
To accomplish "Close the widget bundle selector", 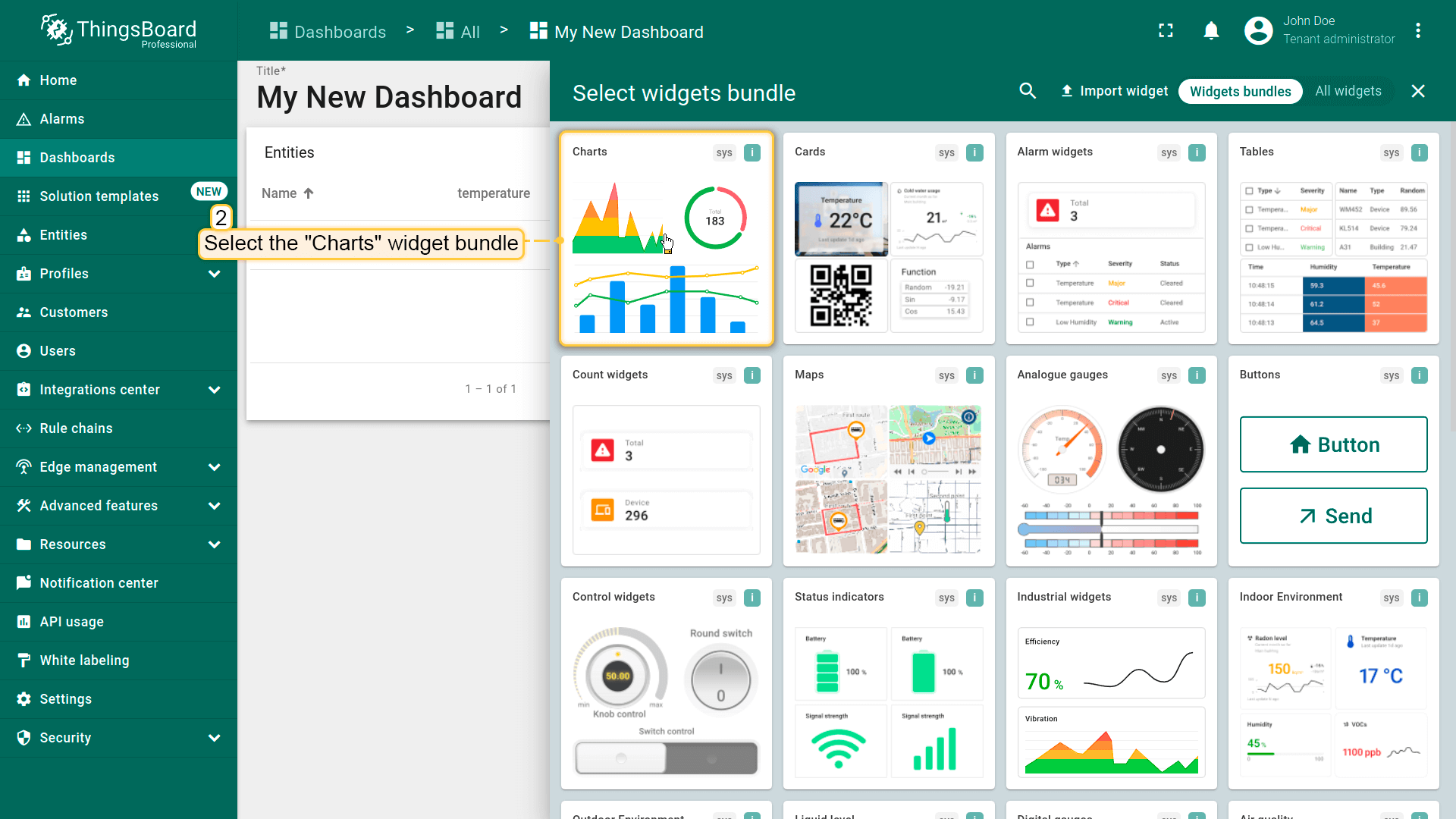I will [1418, 91].
